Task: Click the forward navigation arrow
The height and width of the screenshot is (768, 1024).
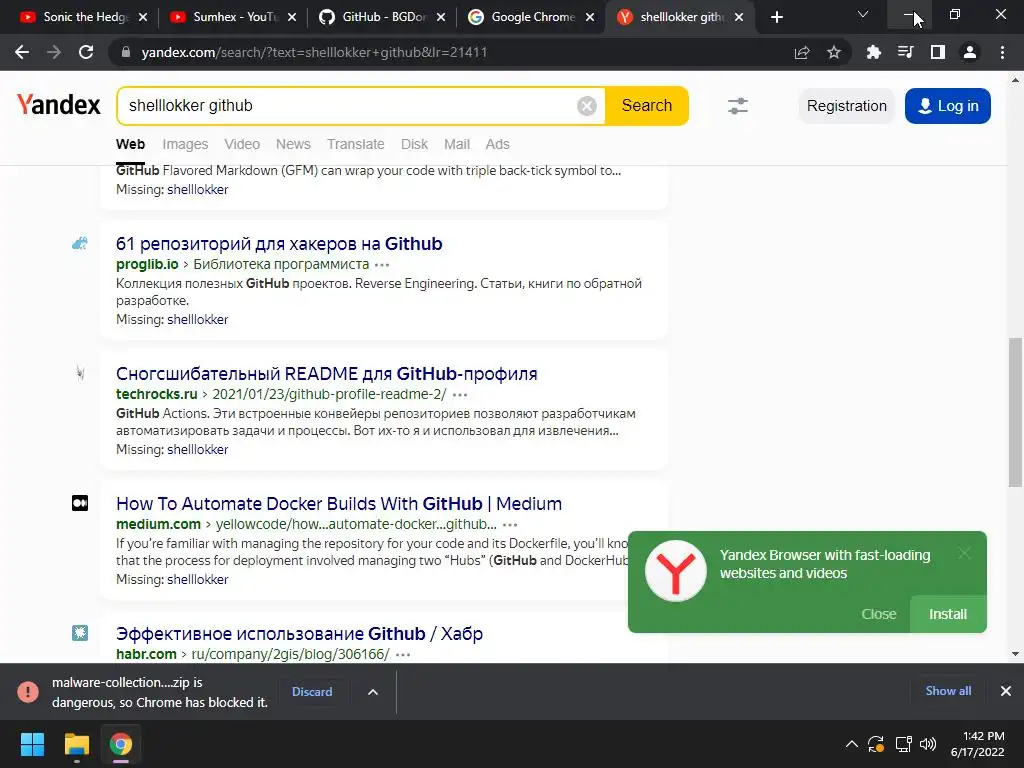Action: pyautogui.click(x=54, y=52)
